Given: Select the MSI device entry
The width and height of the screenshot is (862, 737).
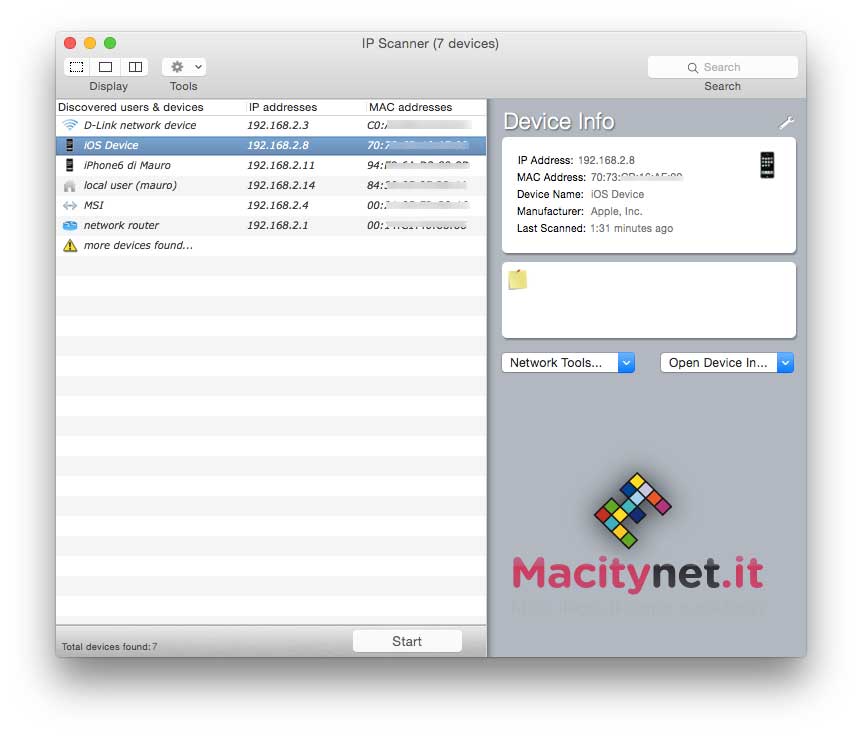Looking at the screenshot, I should [x=93, y=205].
